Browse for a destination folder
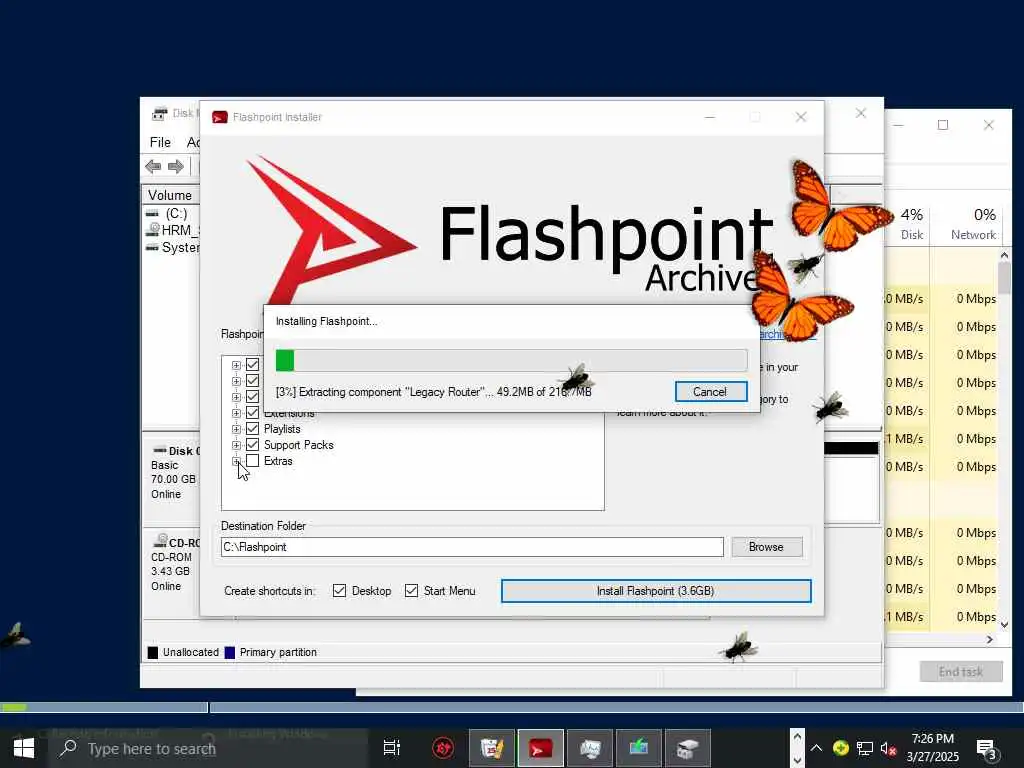The height and width of the screenshot is (768, 1024). pos(766,547)
